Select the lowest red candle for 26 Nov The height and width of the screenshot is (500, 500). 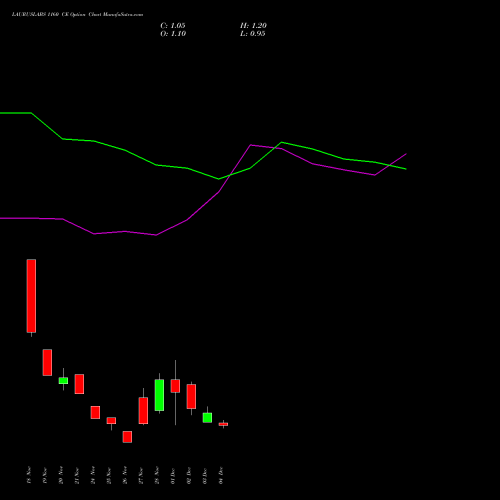127,437
